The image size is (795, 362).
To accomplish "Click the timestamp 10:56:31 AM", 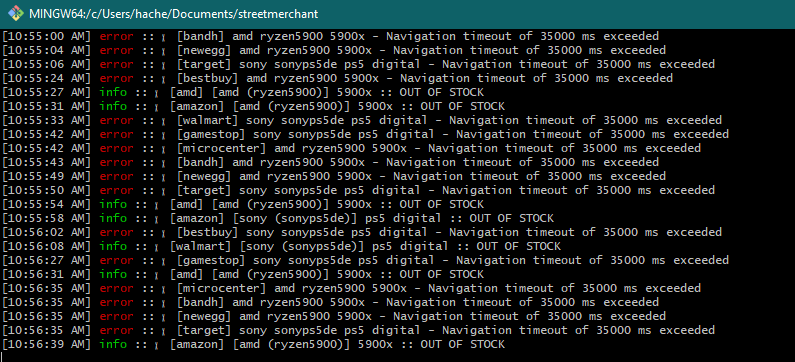I will click(47, 274).
